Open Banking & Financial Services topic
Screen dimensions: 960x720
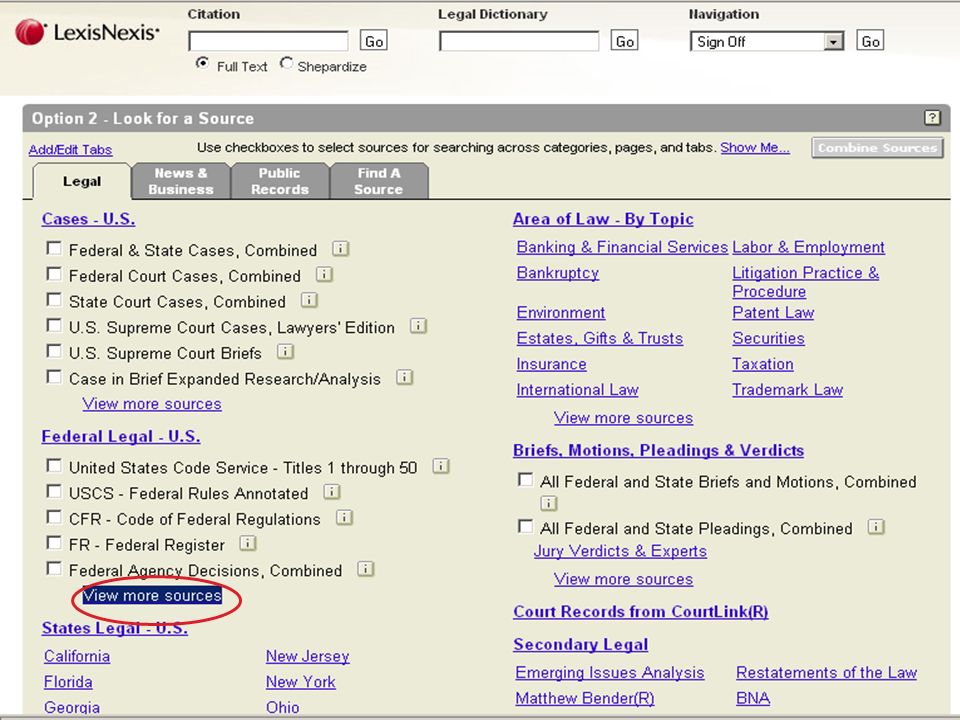(622, 247)
